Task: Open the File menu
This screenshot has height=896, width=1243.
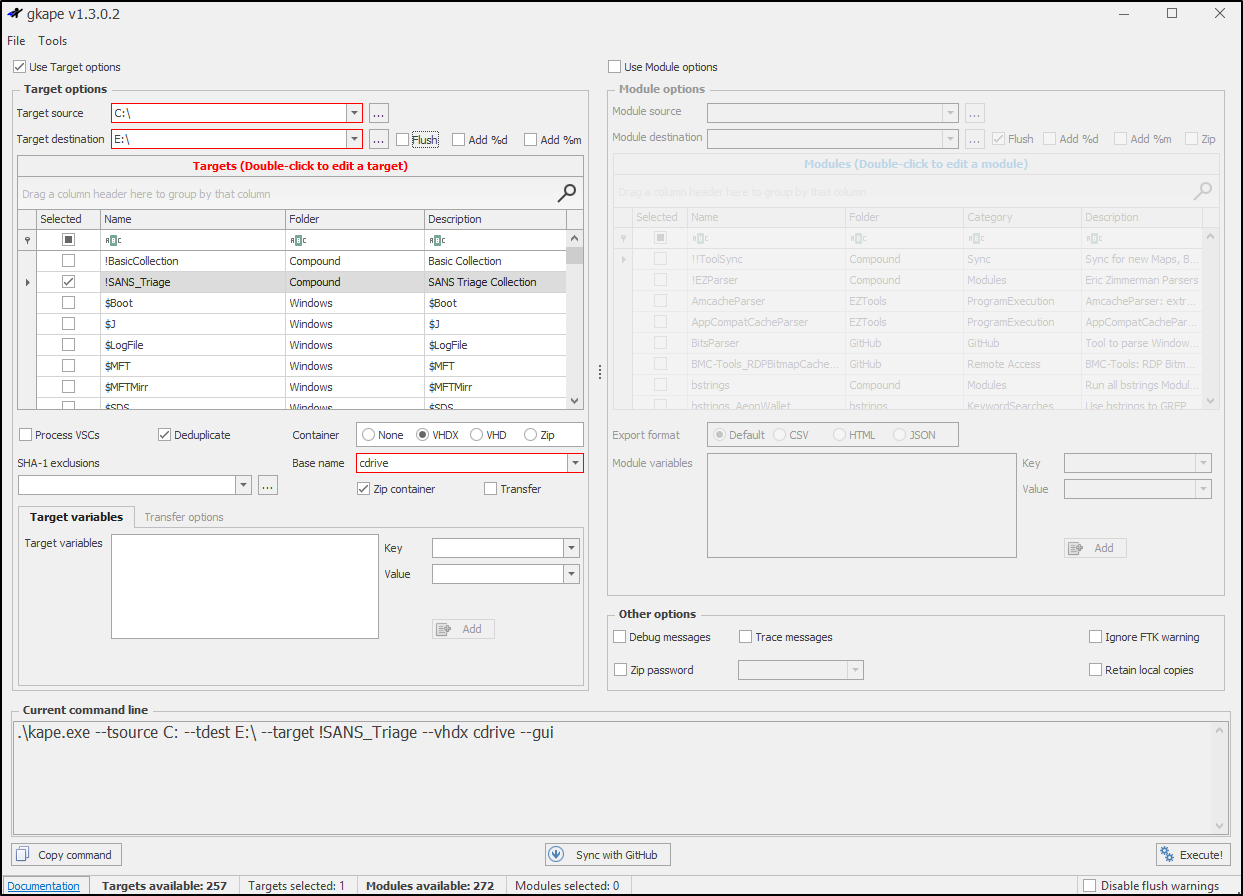Action: (x=16, y=41)
